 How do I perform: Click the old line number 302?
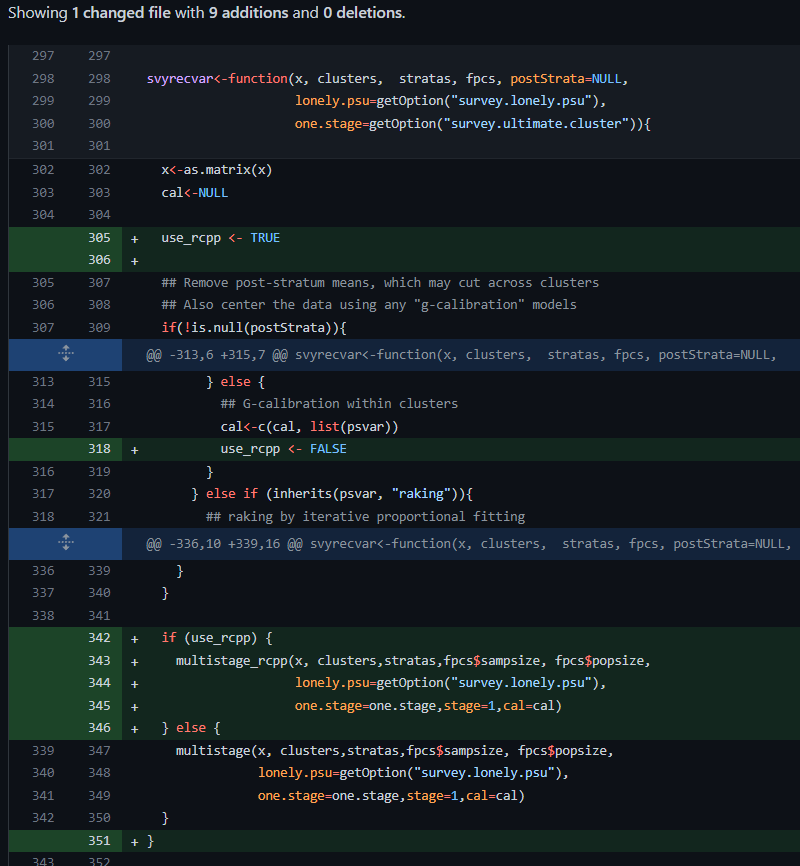point(43,170)
